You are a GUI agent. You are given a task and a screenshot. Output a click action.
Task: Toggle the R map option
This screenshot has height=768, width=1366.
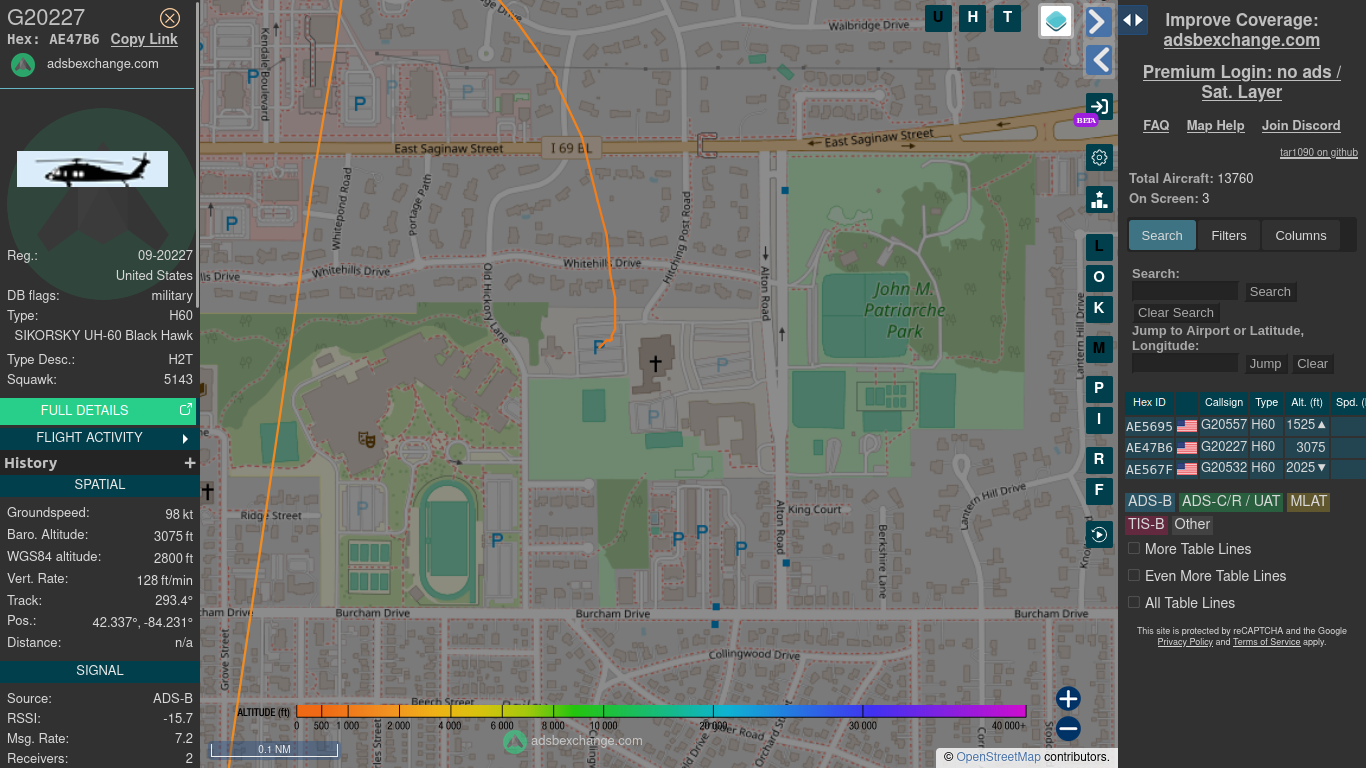pos(1099,459)
